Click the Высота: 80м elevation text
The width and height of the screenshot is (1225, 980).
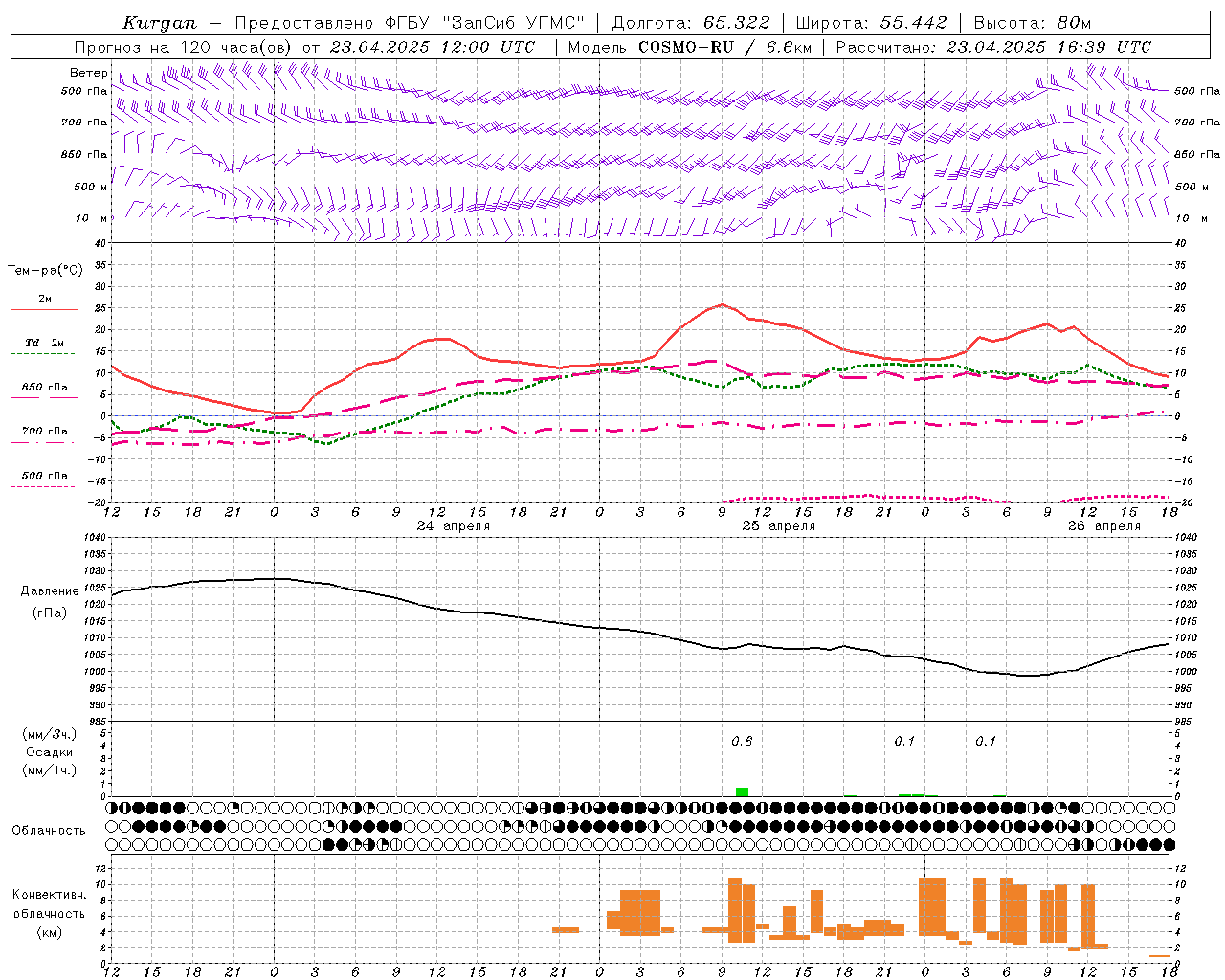[x=1032, y=23]
